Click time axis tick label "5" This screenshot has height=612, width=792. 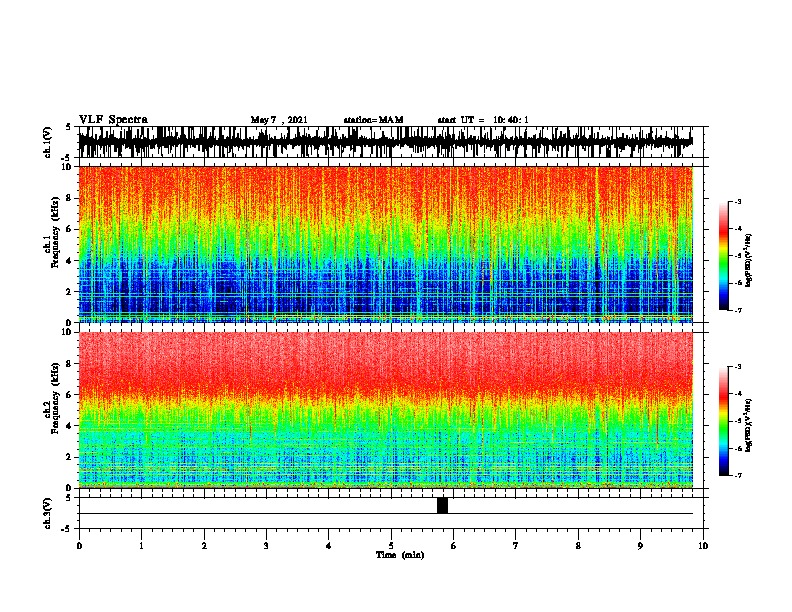tap(391, 545)
